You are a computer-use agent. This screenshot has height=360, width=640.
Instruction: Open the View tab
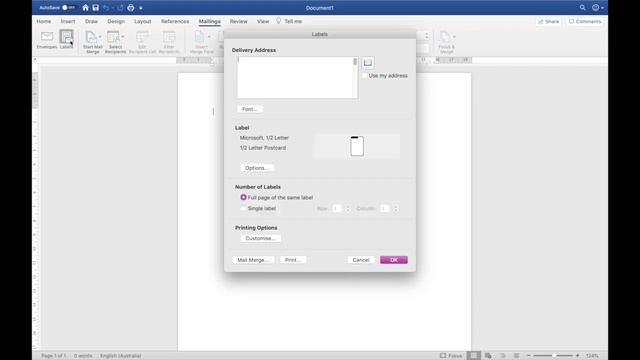tap(263, 21)
